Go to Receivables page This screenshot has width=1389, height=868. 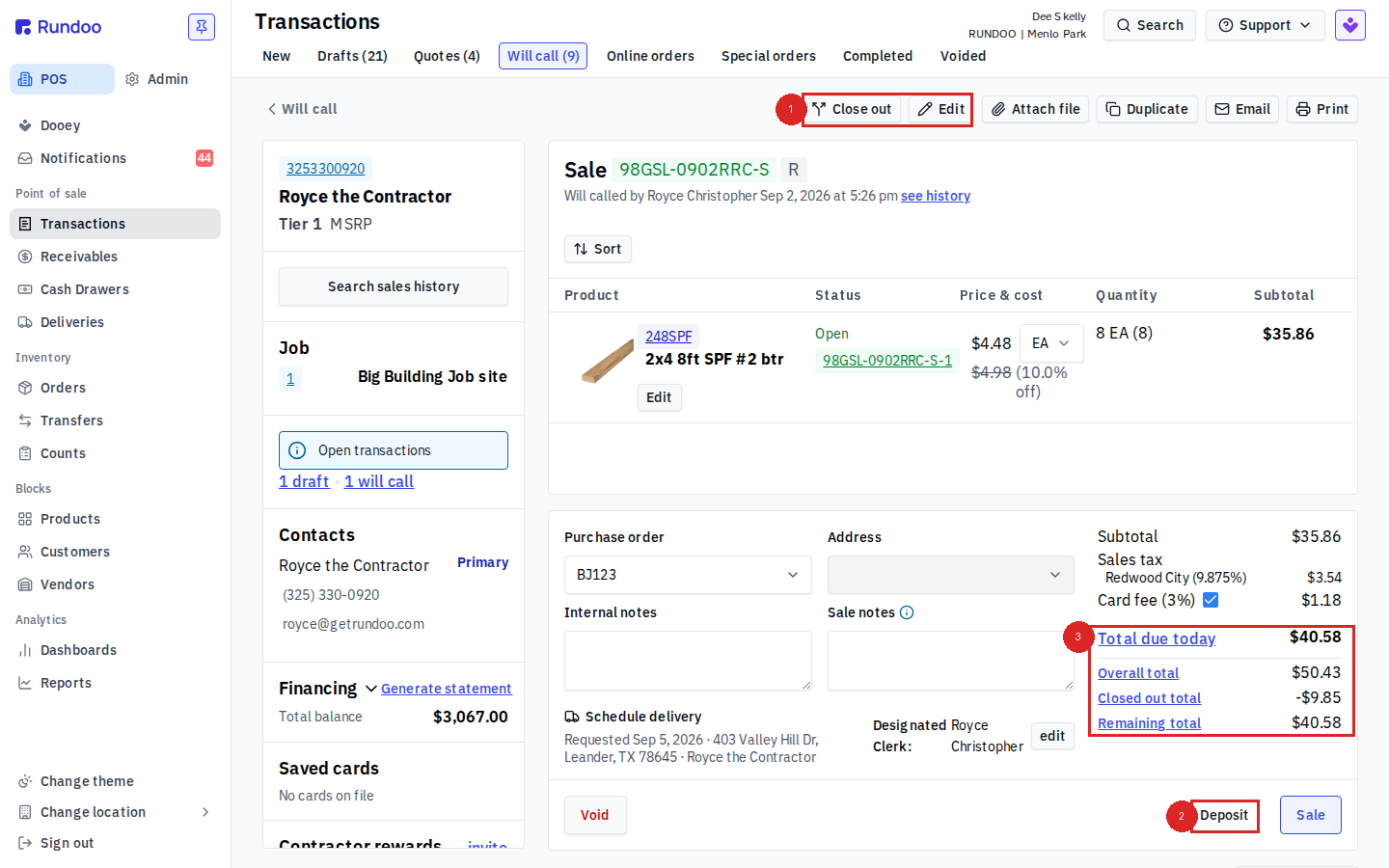pos(78,257)
